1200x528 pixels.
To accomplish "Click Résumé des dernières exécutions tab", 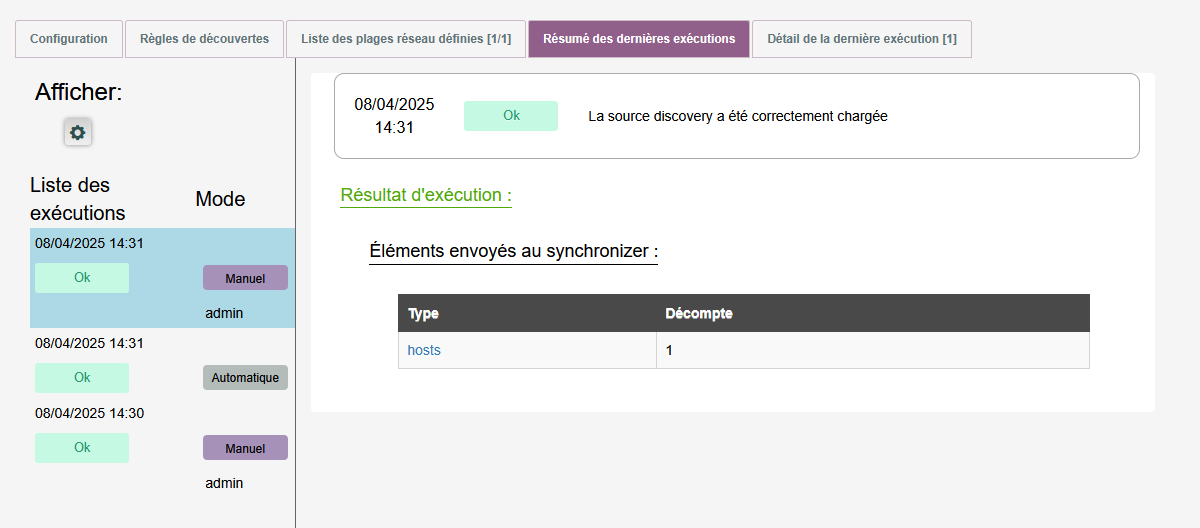I will point(639,39).
